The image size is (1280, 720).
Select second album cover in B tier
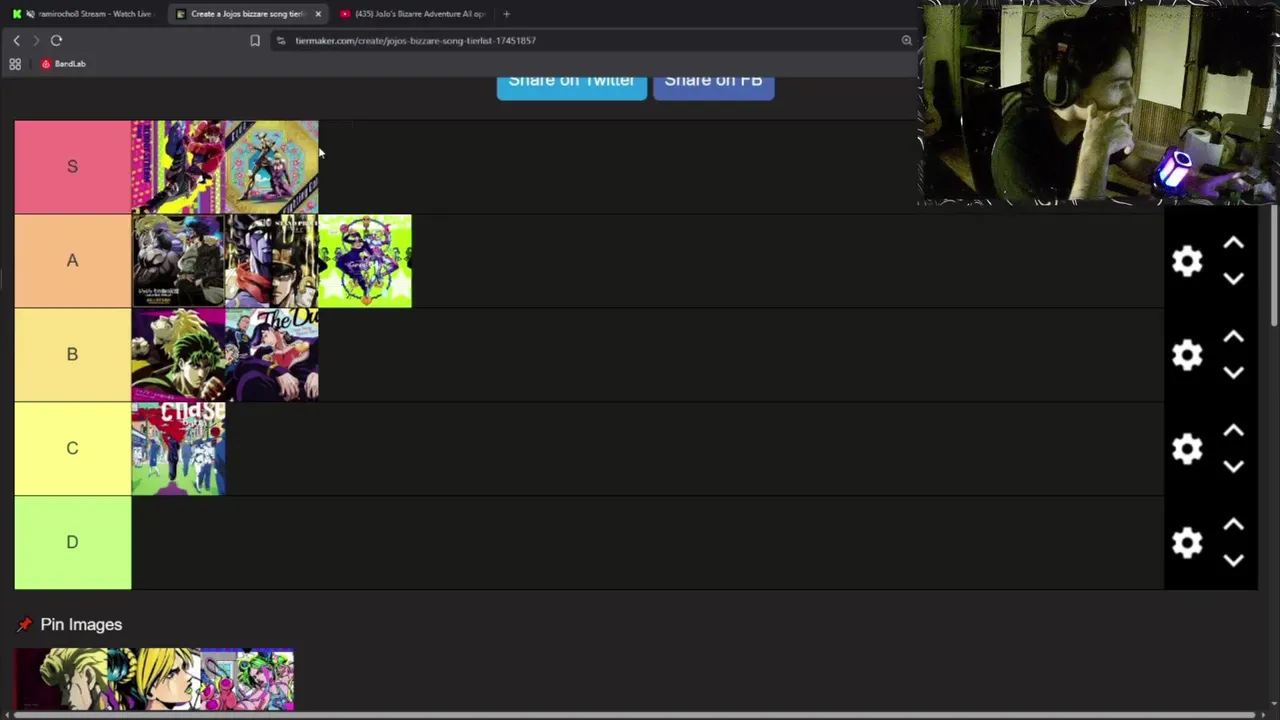pyautogui.click(x=272, y=355)
